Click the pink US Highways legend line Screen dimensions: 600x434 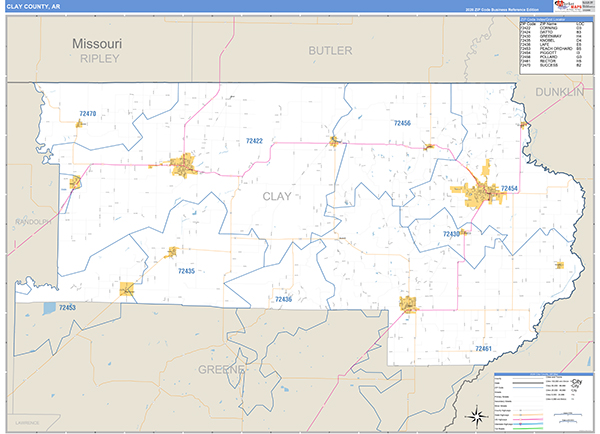(528, 419)
